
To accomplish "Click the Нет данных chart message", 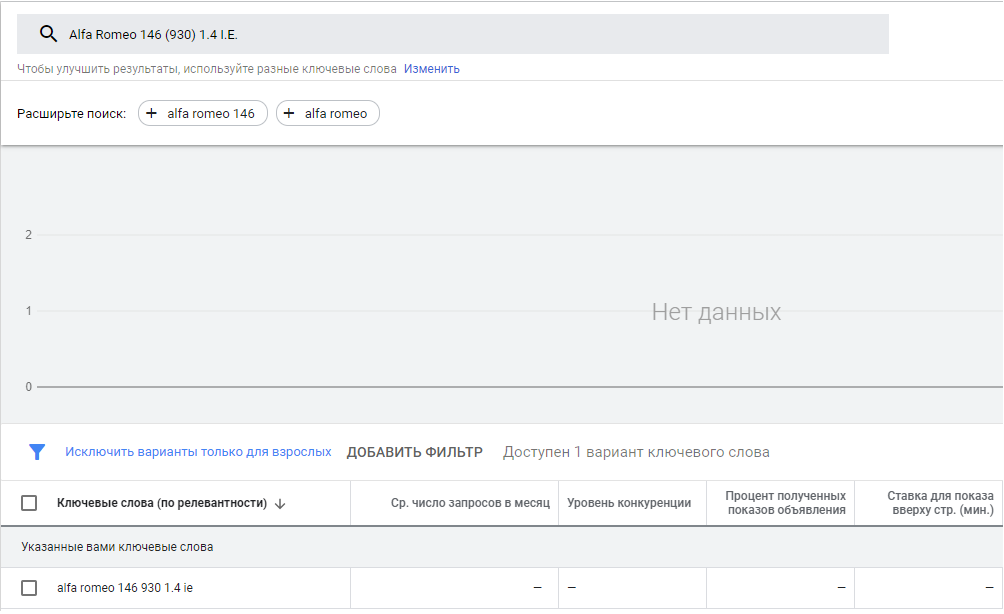I will (717, 312).
